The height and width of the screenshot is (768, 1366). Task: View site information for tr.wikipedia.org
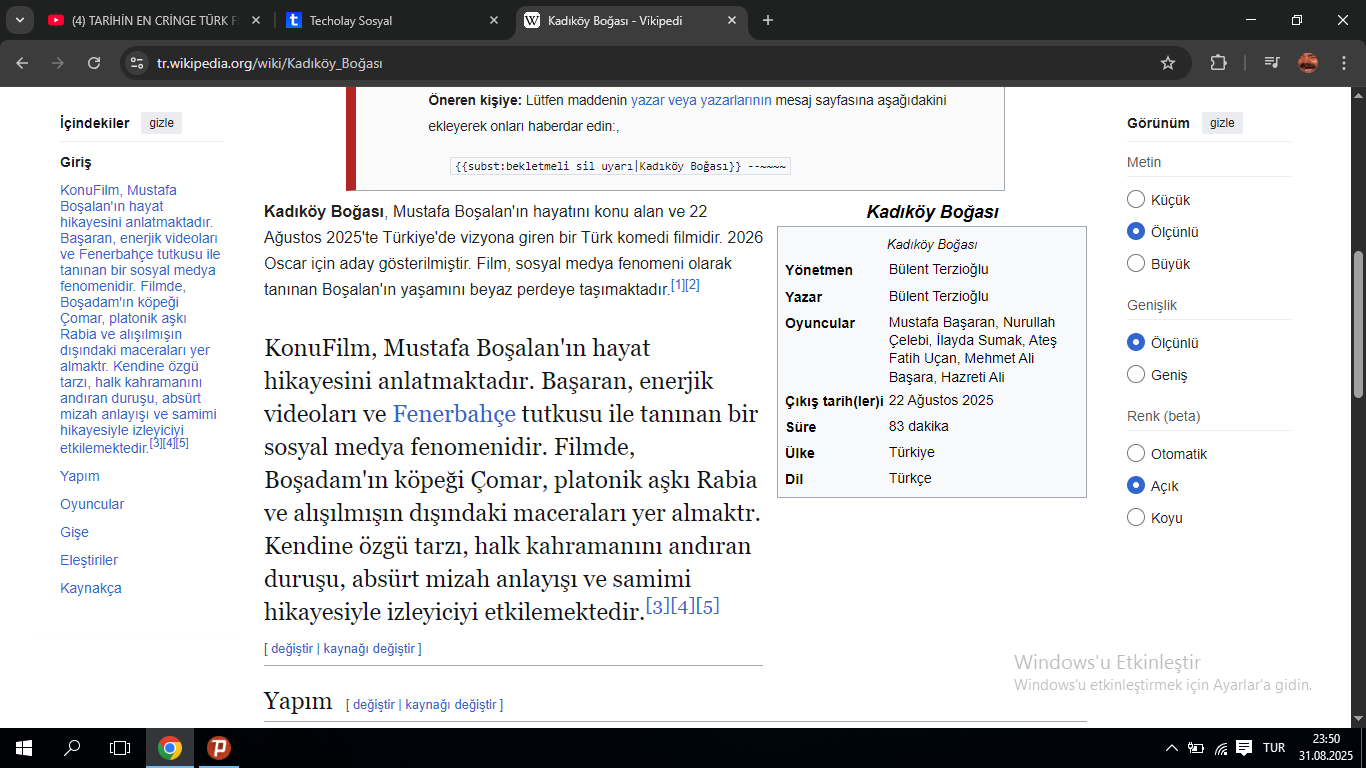pos(137,63)
